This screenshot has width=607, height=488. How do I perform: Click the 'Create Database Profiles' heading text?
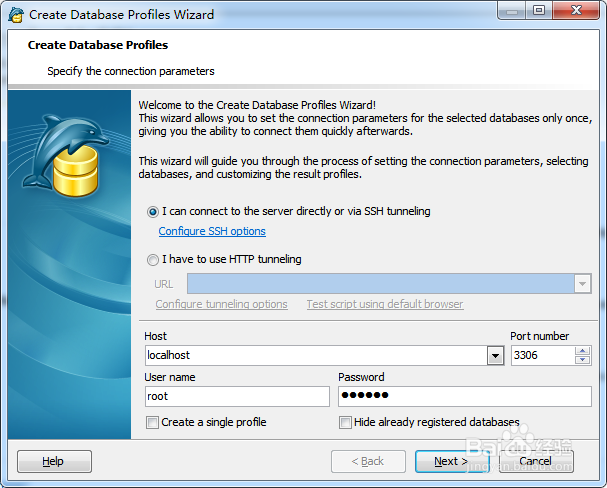click(x=98, y=45)
